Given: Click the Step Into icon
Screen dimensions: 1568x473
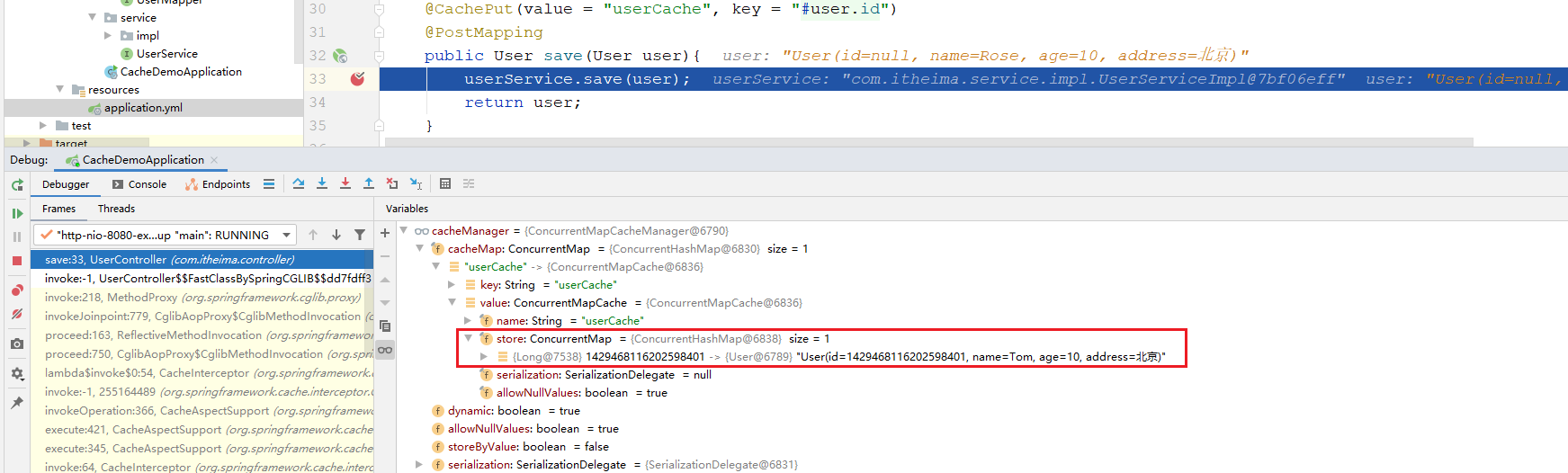Looking at the screenshot, I should (x=322, y=183).
